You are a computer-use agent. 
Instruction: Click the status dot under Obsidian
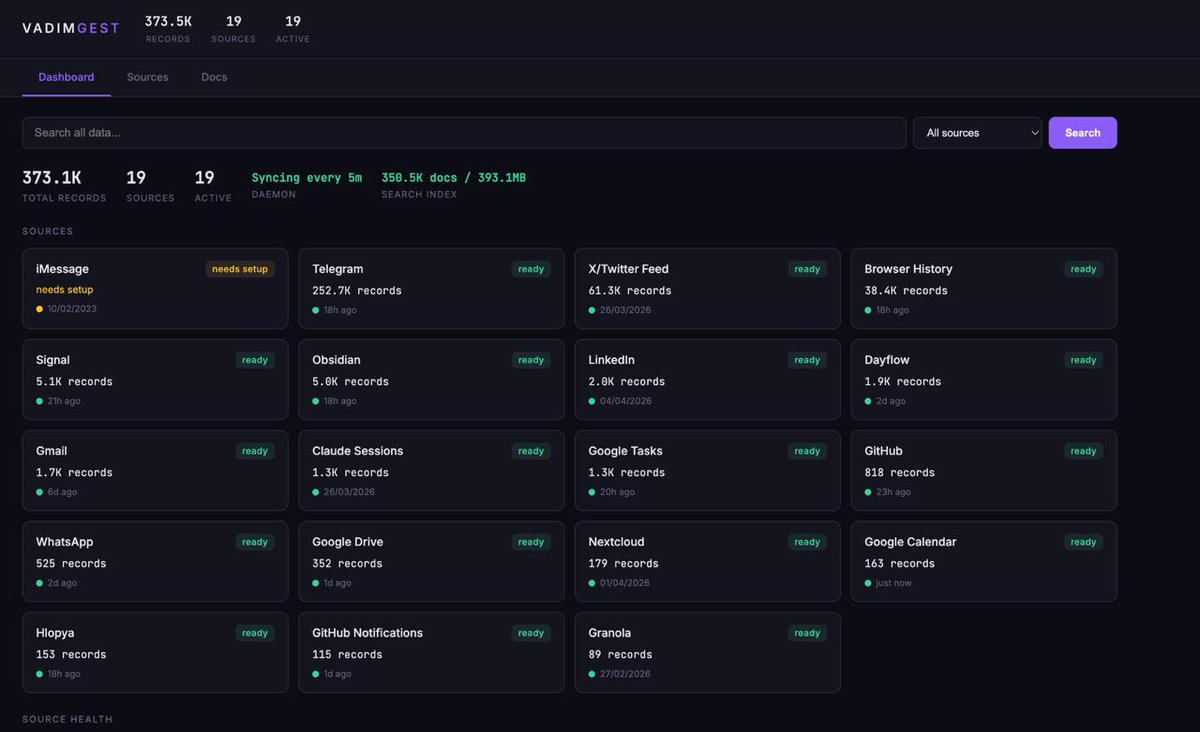[316, 401]
